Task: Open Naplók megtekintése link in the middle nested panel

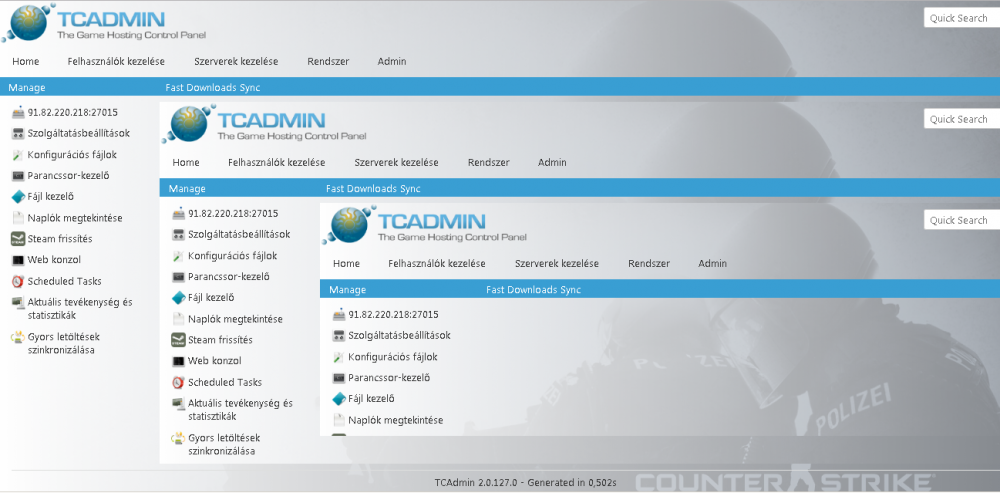Action: pyautogui.click(x=235, y=319)
